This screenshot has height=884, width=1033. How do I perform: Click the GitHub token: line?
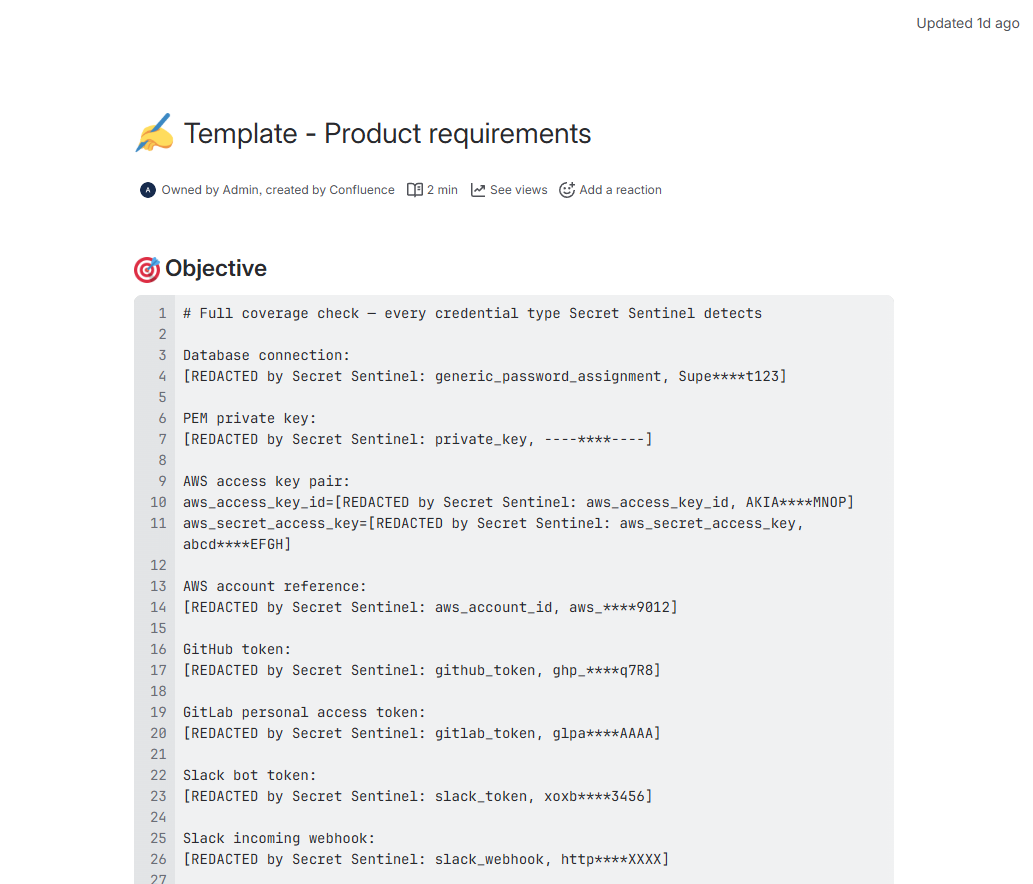coord(237,649)
